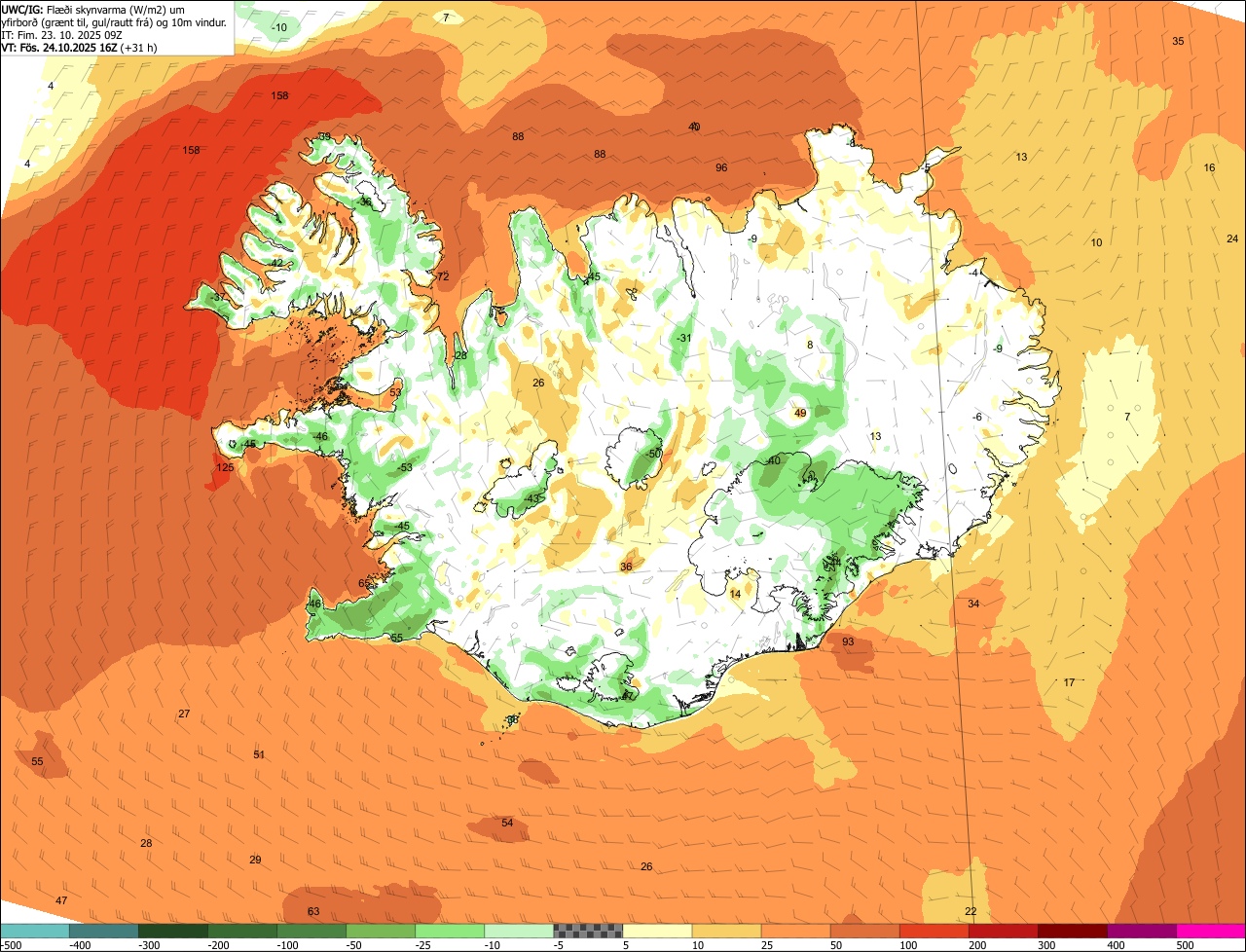The width and height of the screenshot is (1246, 952).
Task: Select the pale yellow legend swatch between 5 and 10
Action: (x=657, y=932)
